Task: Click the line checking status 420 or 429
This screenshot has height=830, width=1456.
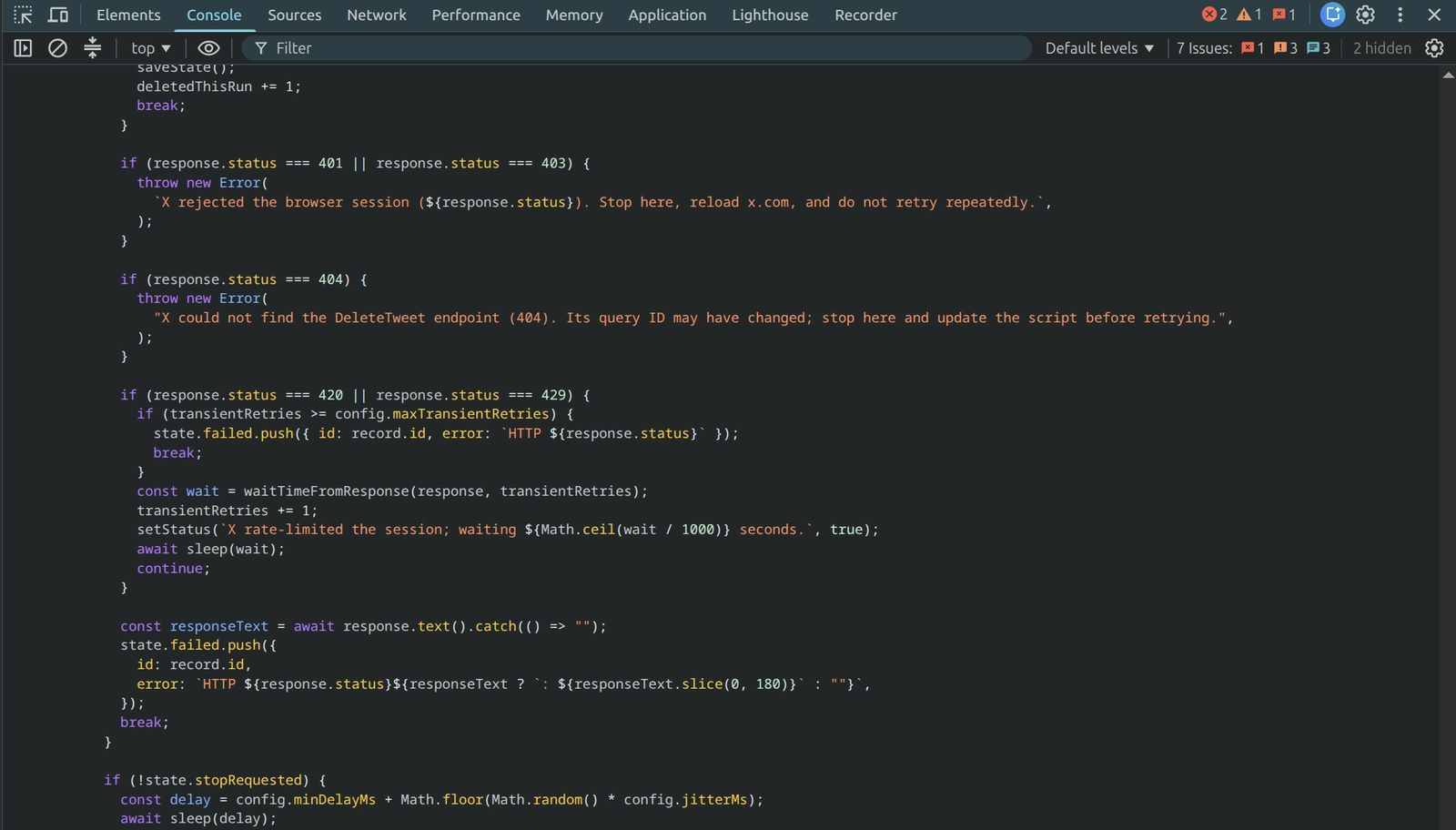Action: click(x=356, y=395)
